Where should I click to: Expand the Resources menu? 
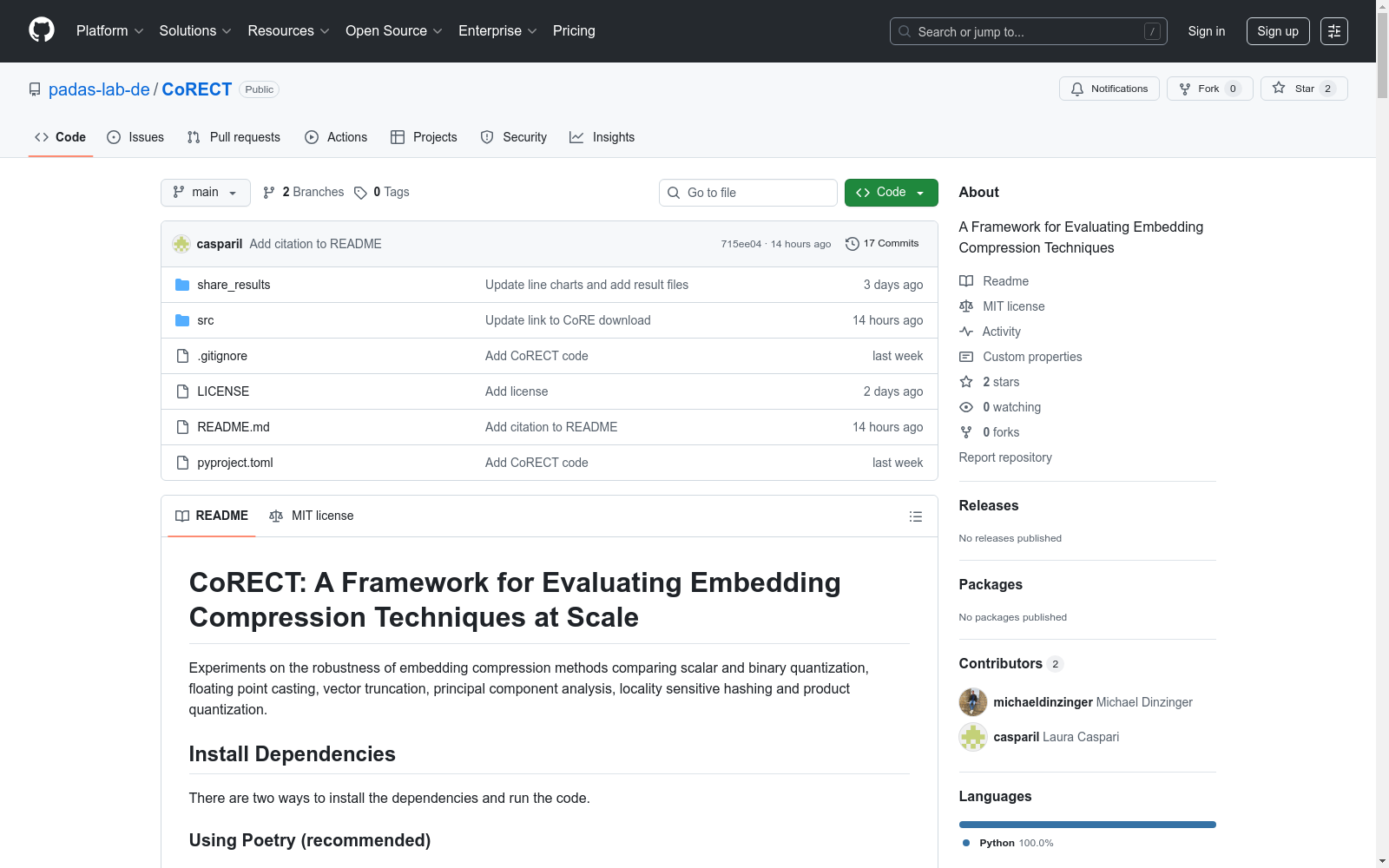[x=288, y=31]
